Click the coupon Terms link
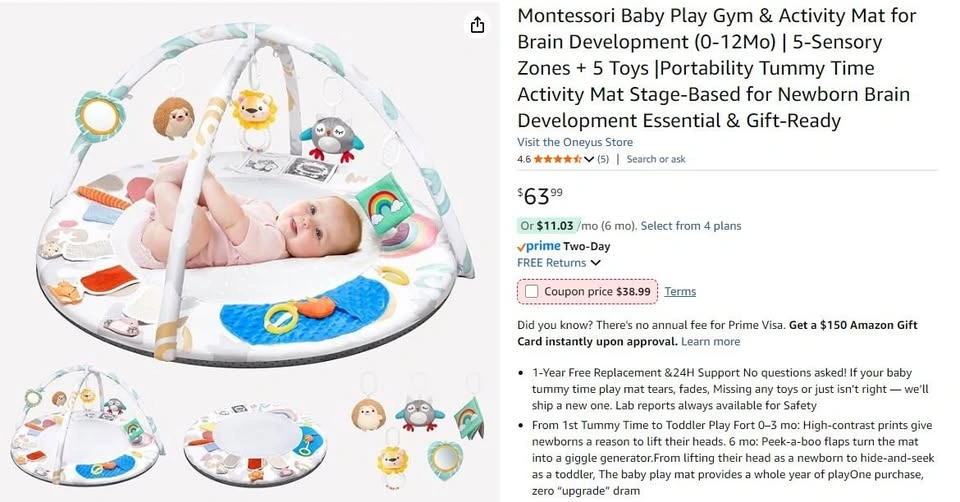Image resolution: width=960 pixels, height=502 pixels. coord(680,292)
